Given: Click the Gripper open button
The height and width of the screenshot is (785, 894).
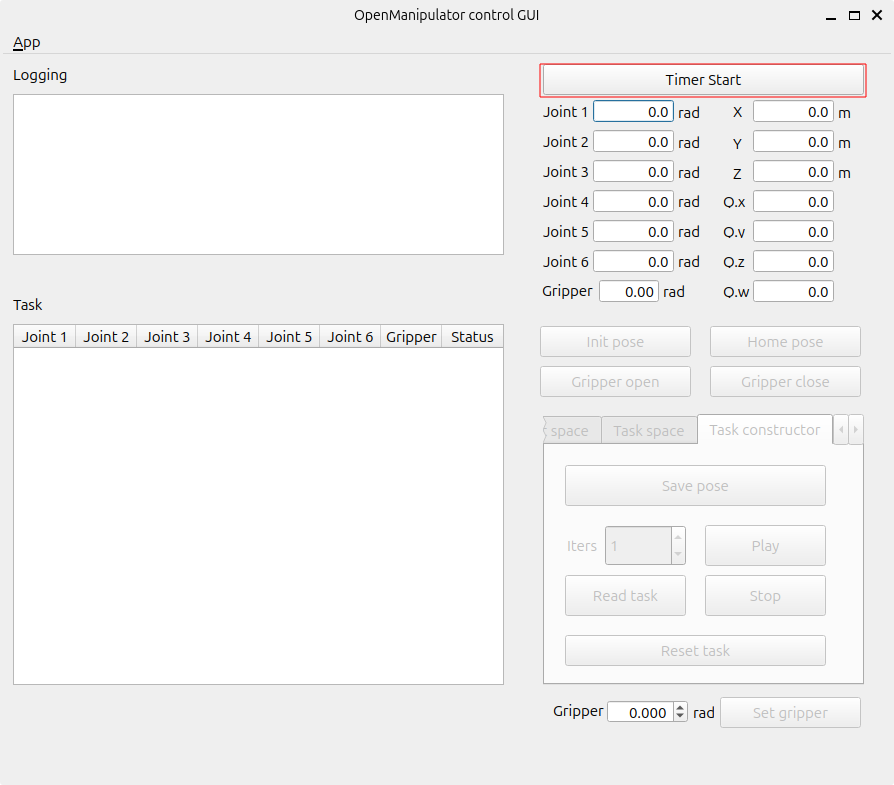Looking at the screenshot, I should point(615,382).
